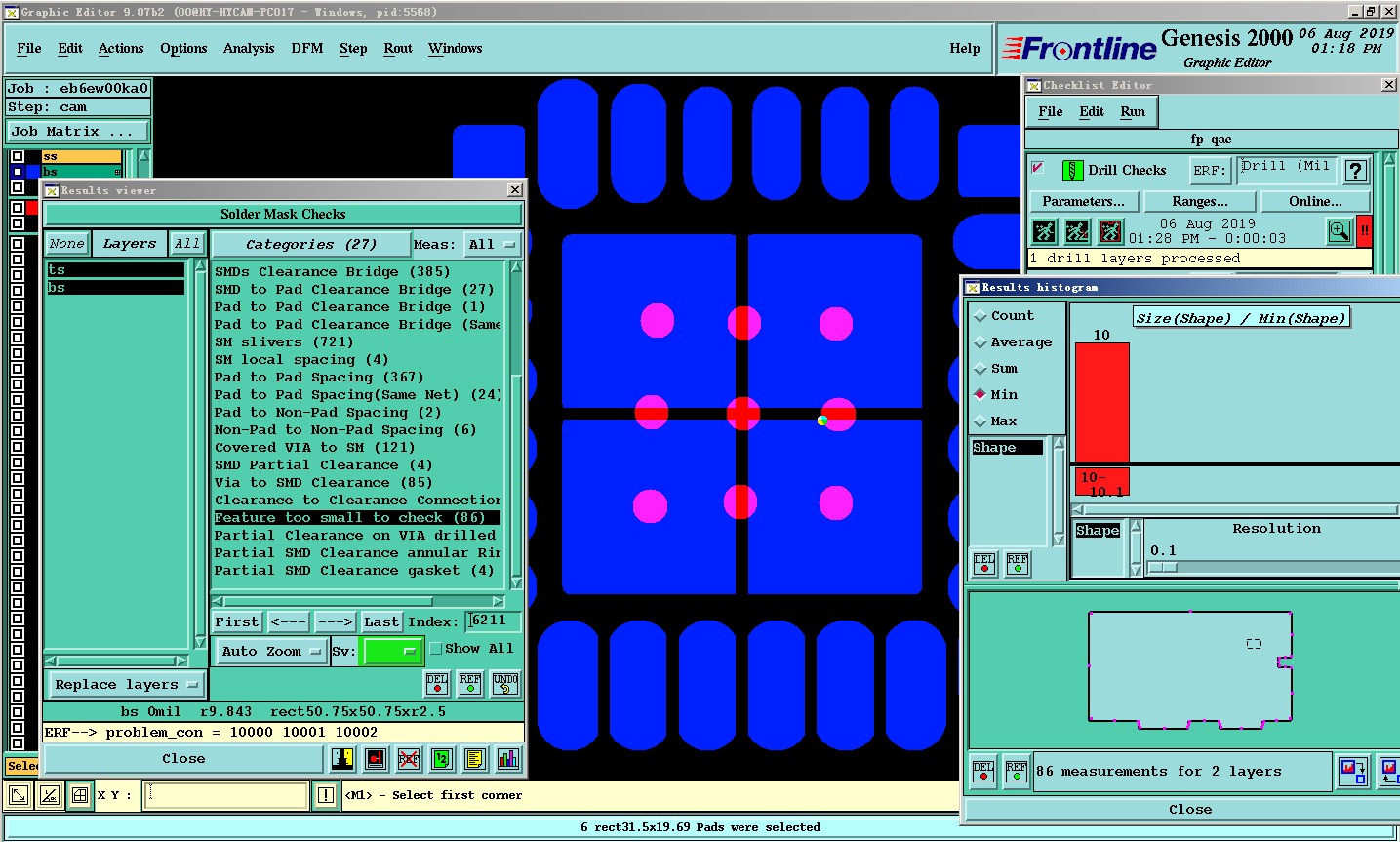Click the Last button in Results viewer
The image size is (1400, 842).
click(x=381, y=621)
